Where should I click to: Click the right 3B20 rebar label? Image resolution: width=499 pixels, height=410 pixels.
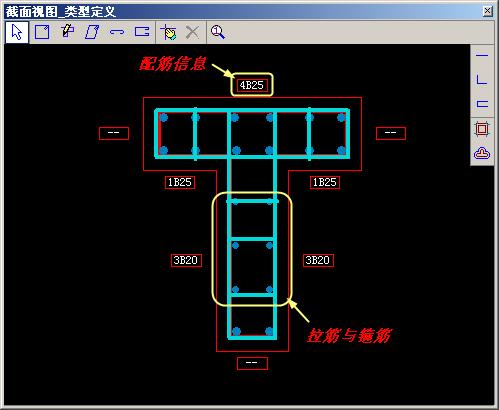pos(318,260)
